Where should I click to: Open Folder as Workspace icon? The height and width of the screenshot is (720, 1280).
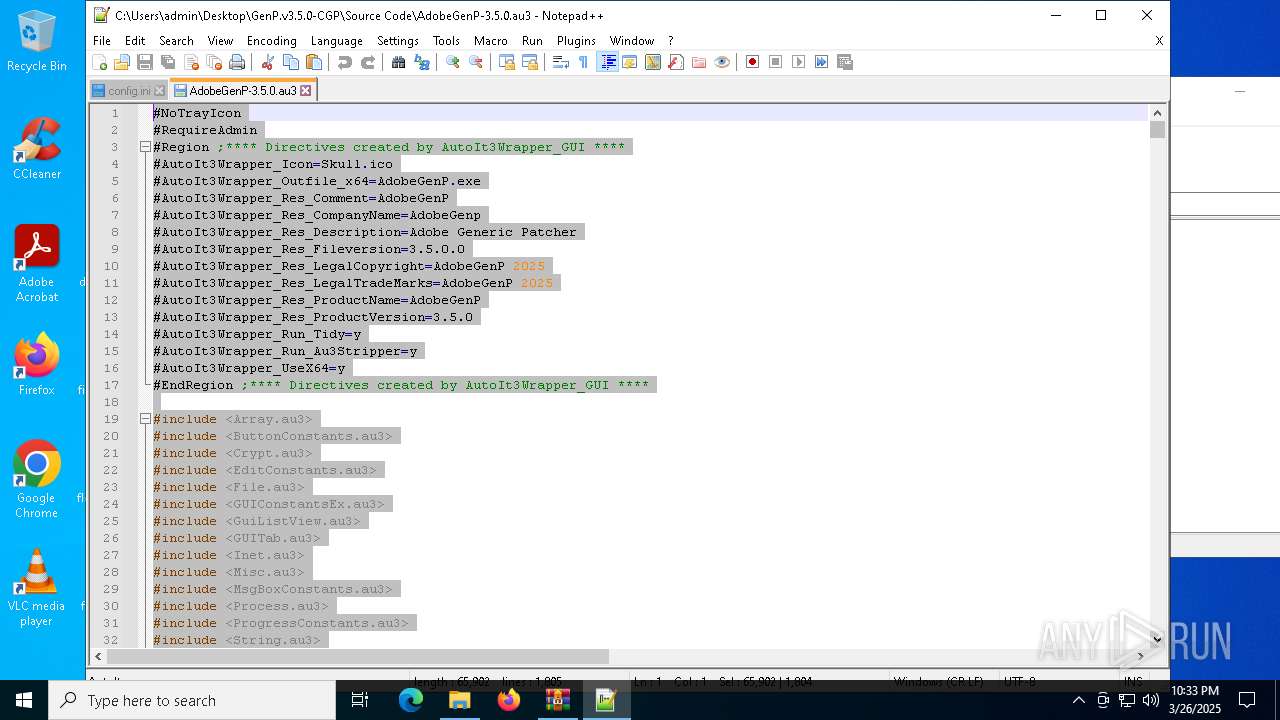tap(699, 62)
